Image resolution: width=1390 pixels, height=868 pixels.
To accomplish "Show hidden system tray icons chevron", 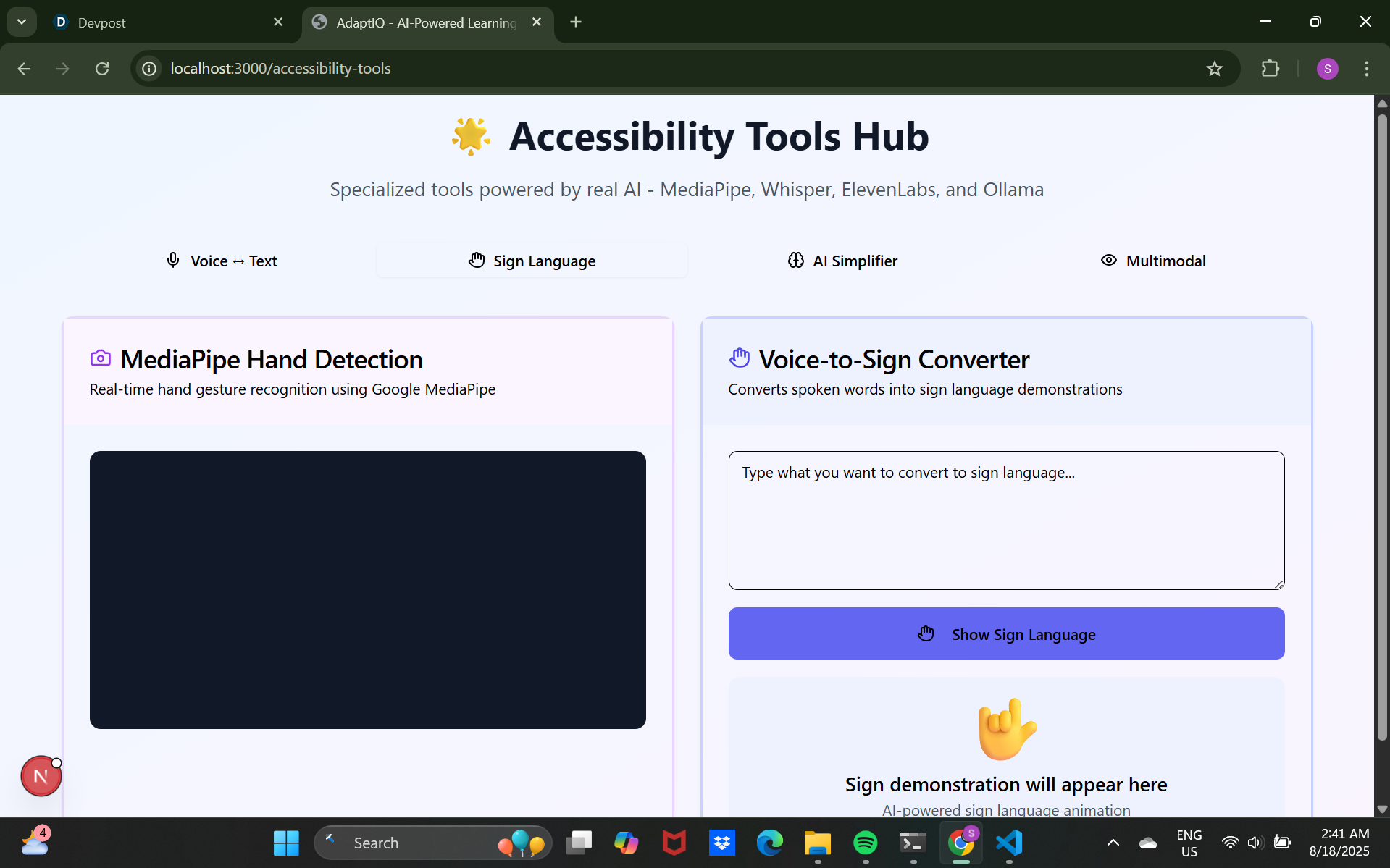I will tap(1113, 843).
